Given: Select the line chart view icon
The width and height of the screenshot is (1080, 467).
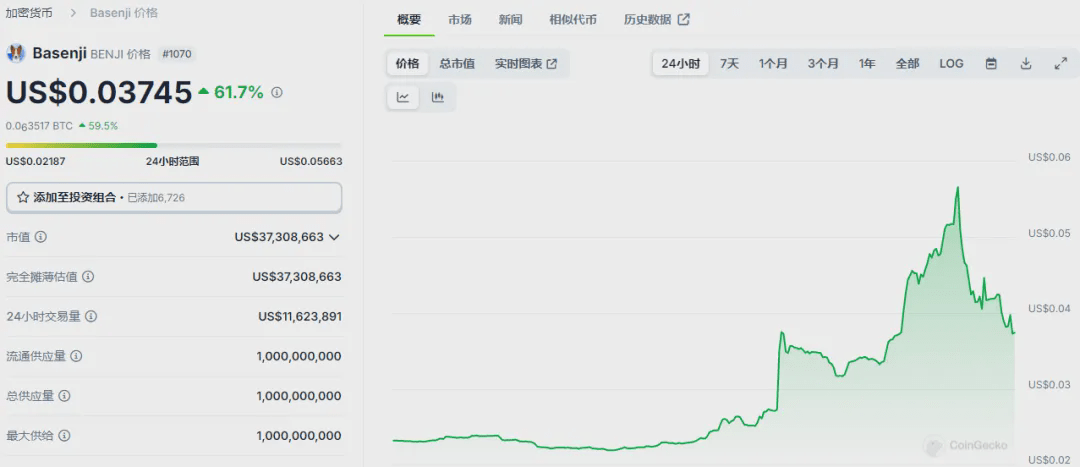Looking at the screenshot, I should (x=403, y=97).
